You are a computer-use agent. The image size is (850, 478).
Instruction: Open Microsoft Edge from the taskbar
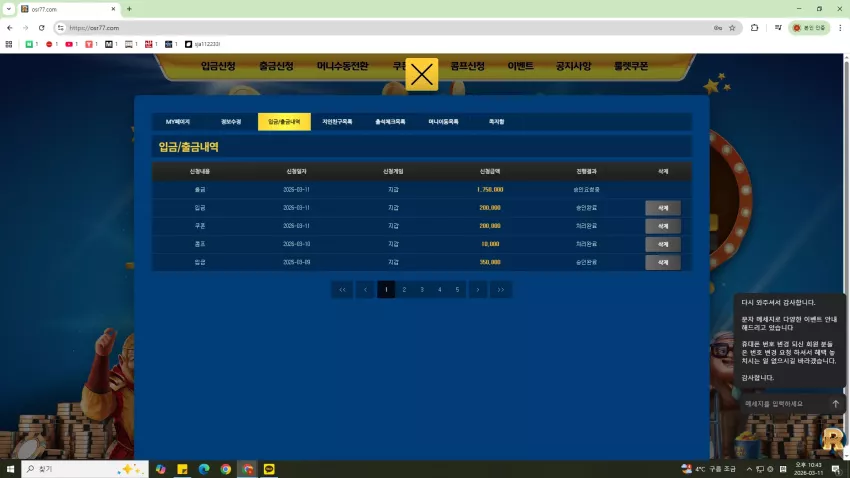coord(204,469)
